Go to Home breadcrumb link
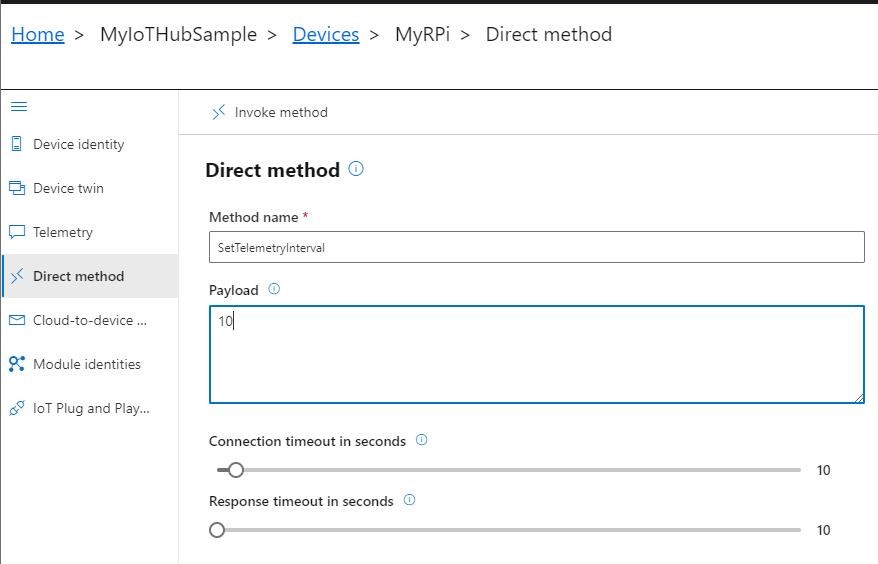 click(38, 34)
